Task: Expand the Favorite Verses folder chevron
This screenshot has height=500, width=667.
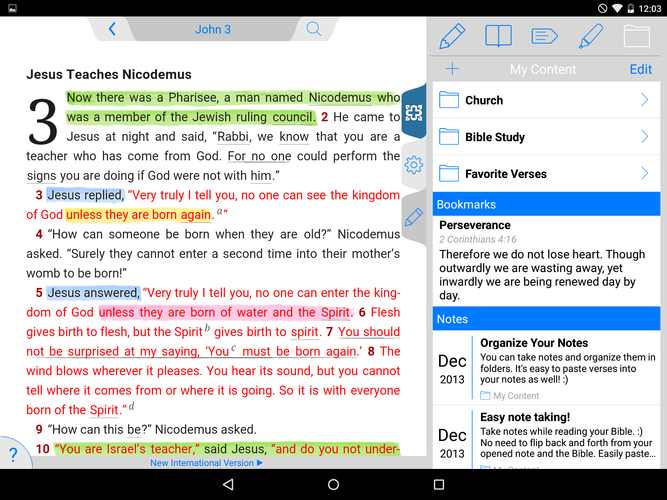Action: (x=645, y=173)
